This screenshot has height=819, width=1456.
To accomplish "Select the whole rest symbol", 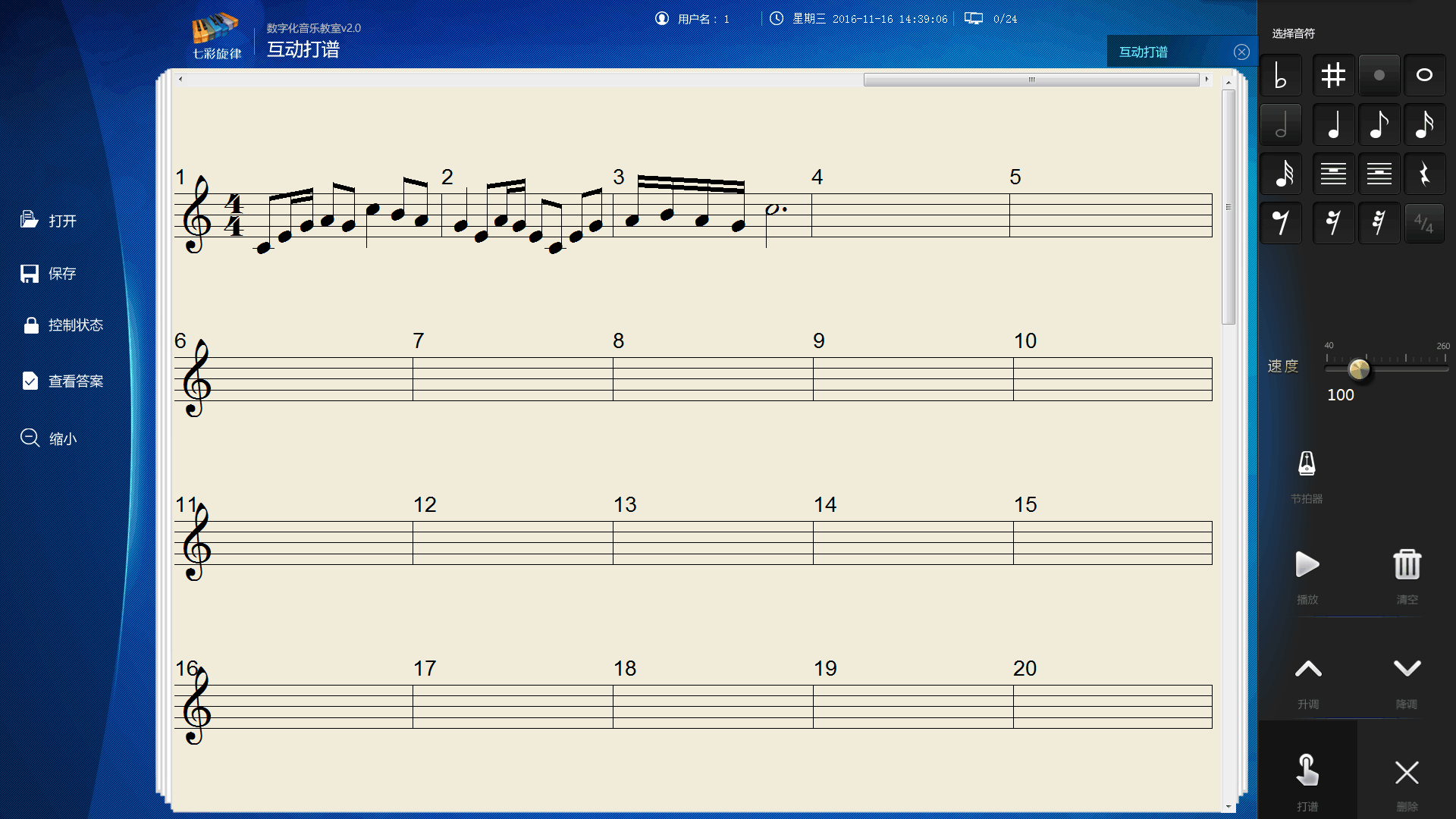I will (x=1333, y=174).
